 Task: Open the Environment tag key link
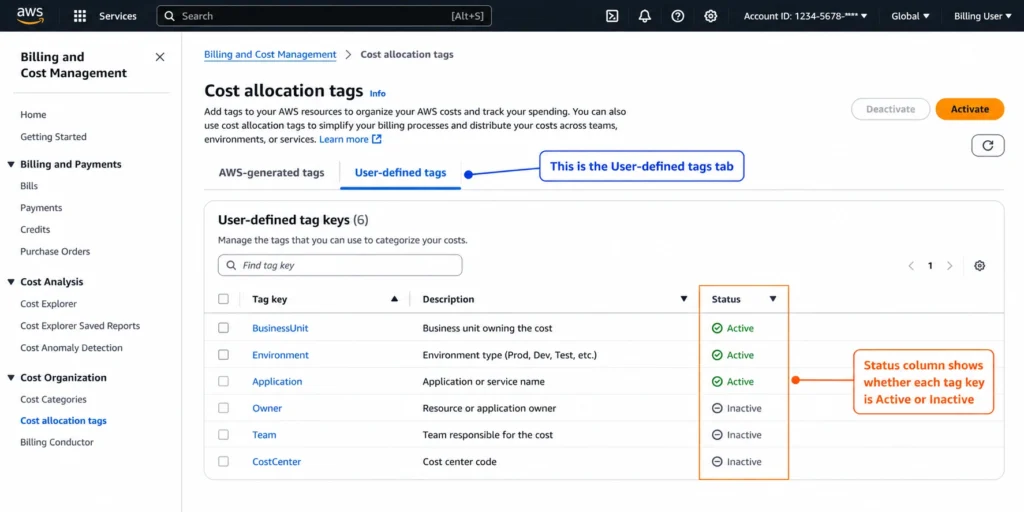coord(281,355)
